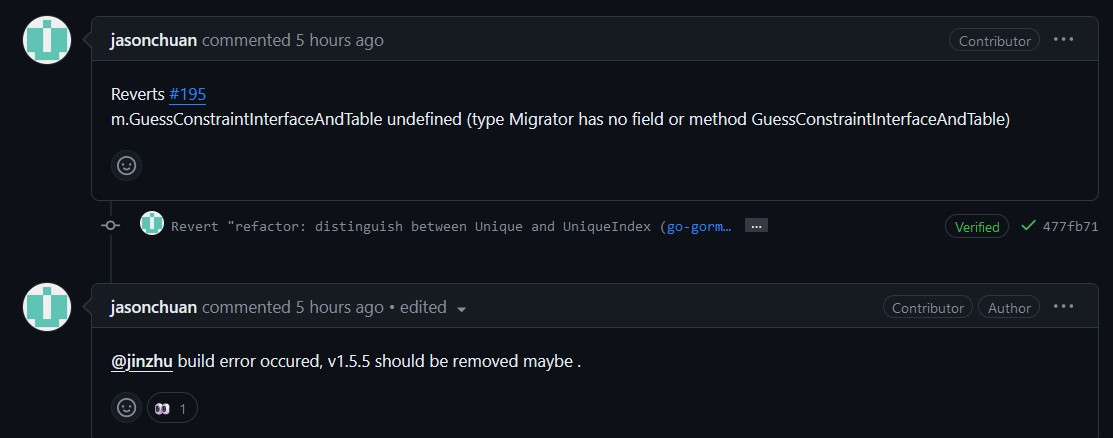Expand the full commit message with the ellipsis
This screenshot has height=438, width=1113.
pos(757,226)
